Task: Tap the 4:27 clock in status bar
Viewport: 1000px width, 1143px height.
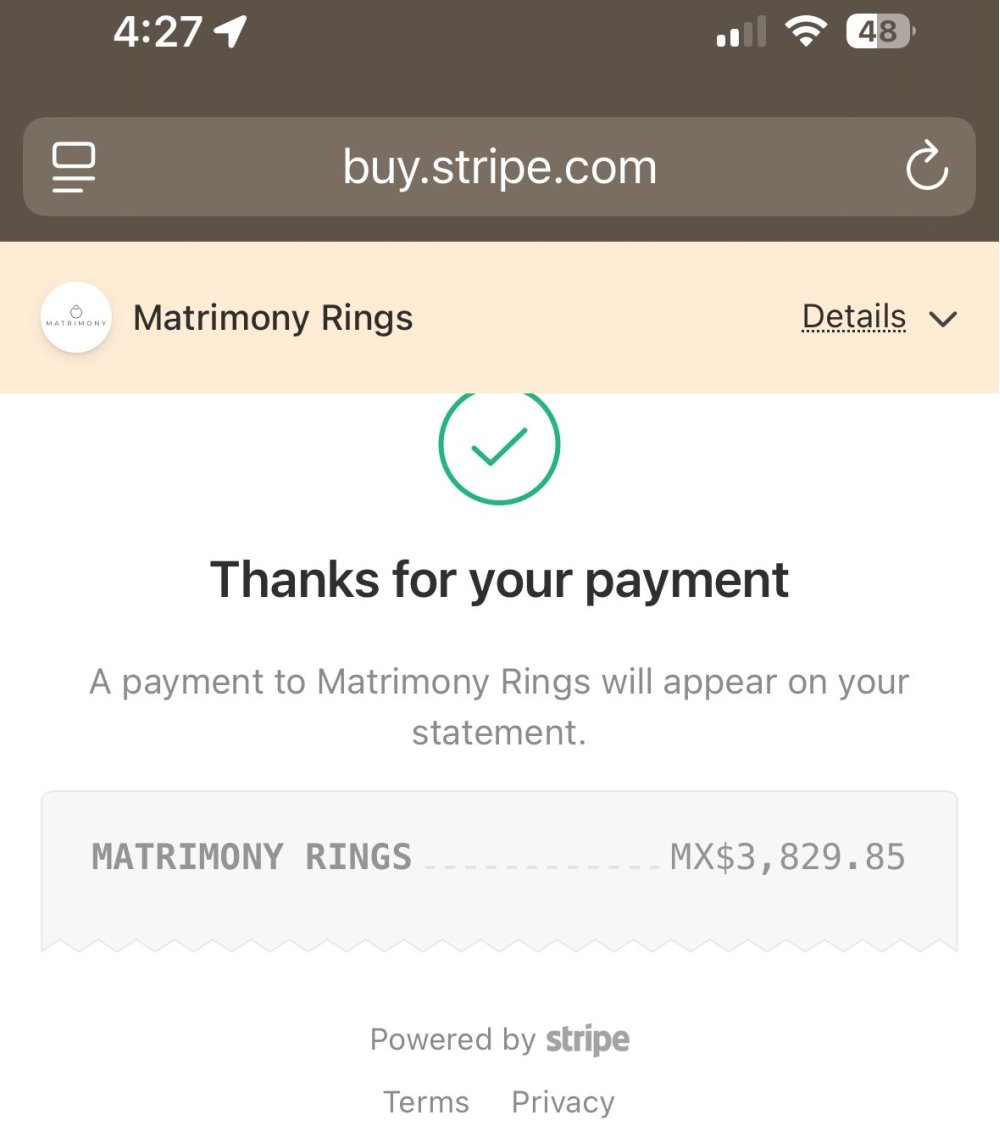Action: point(158,32)
